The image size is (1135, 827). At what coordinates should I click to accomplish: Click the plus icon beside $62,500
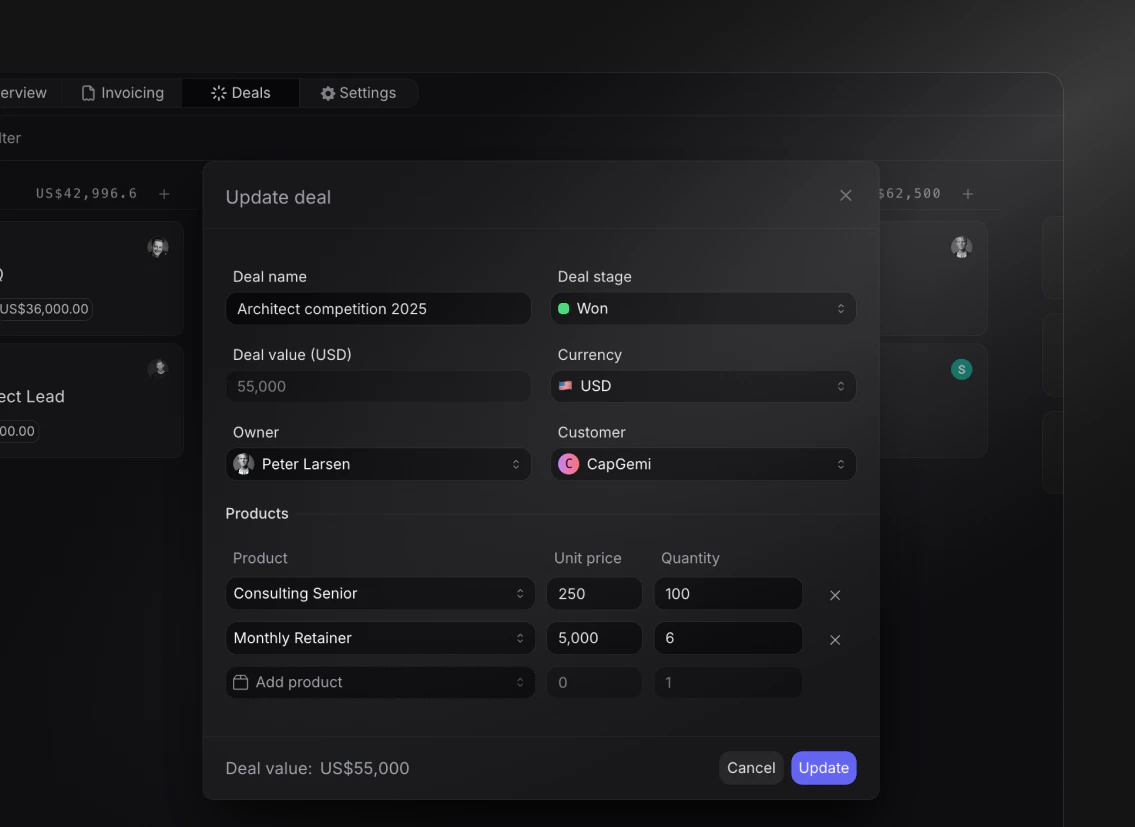click(x=967, y=194)
